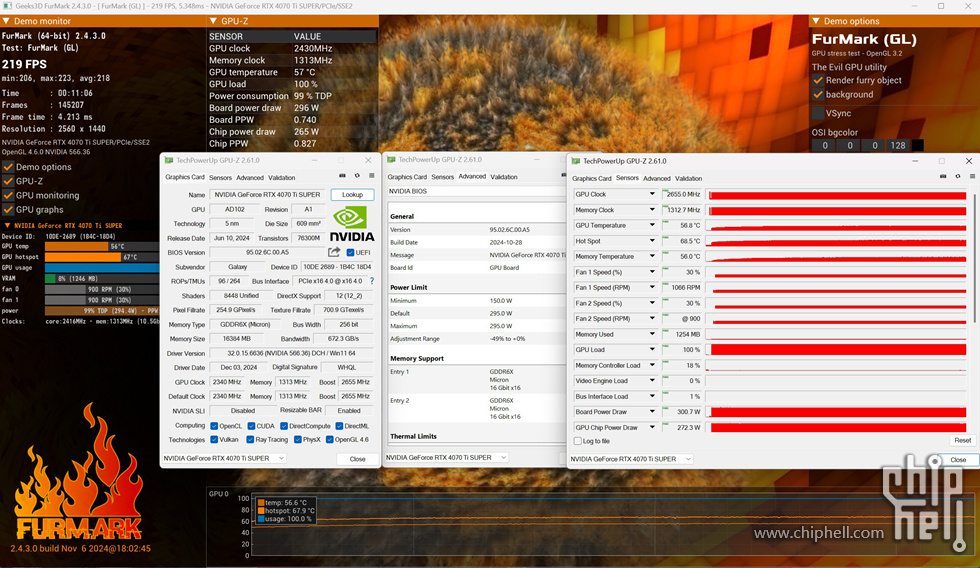Open the GPU selector dropdown in the Advanced window
980x568 pixels.
pos(446,457)
